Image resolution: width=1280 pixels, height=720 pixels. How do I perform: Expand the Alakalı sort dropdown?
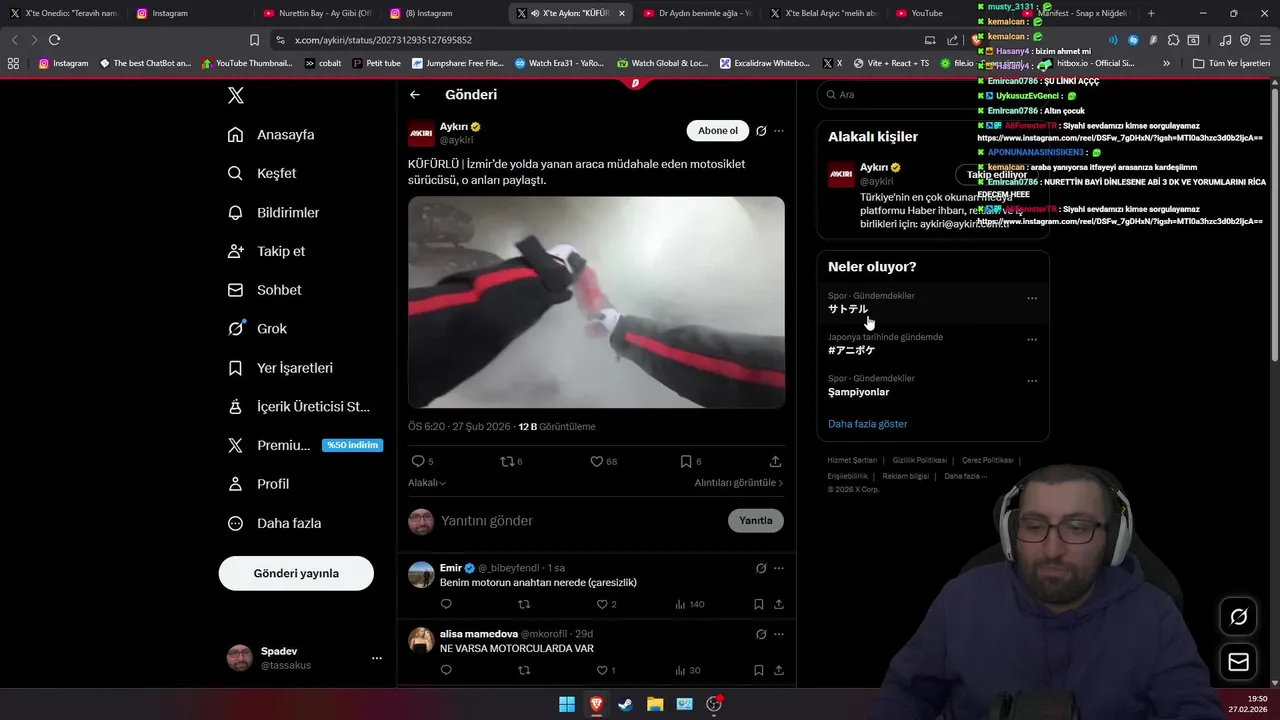pos(427,483)
